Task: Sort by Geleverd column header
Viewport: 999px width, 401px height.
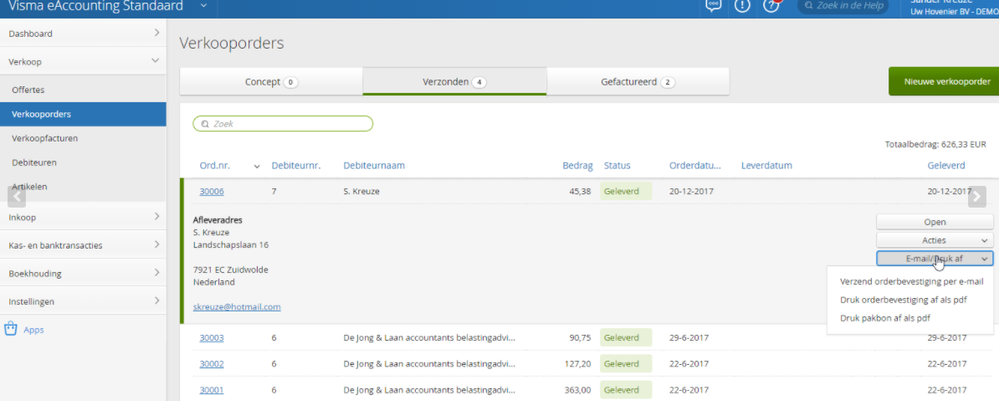Action: click(946, 166)
